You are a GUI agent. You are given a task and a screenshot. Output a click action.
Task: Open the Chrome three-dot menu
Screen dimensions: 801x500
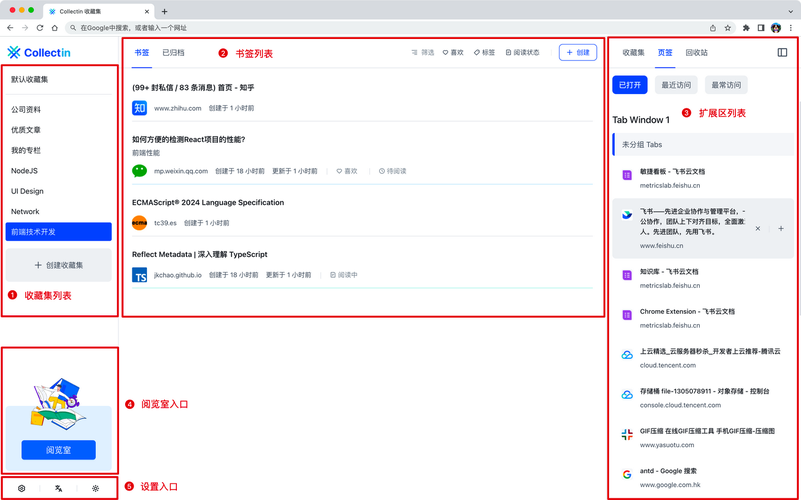(x=791, y=28)
